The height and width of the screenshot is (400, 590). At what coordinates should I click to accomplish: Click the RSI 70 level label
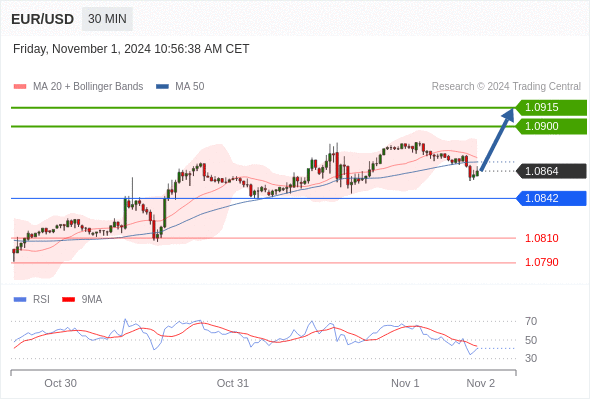click(x=531, y=321)
